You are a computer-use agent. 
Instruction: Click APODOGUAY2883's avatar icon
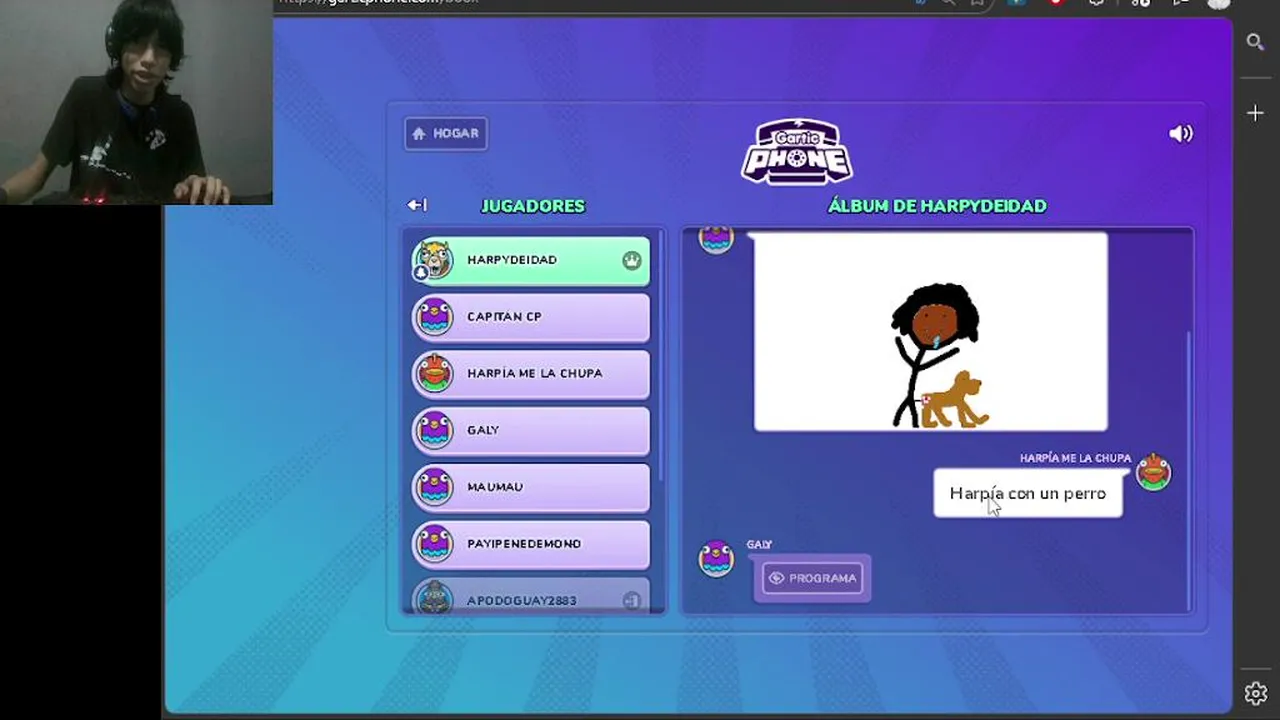click(x=434, y=598)
